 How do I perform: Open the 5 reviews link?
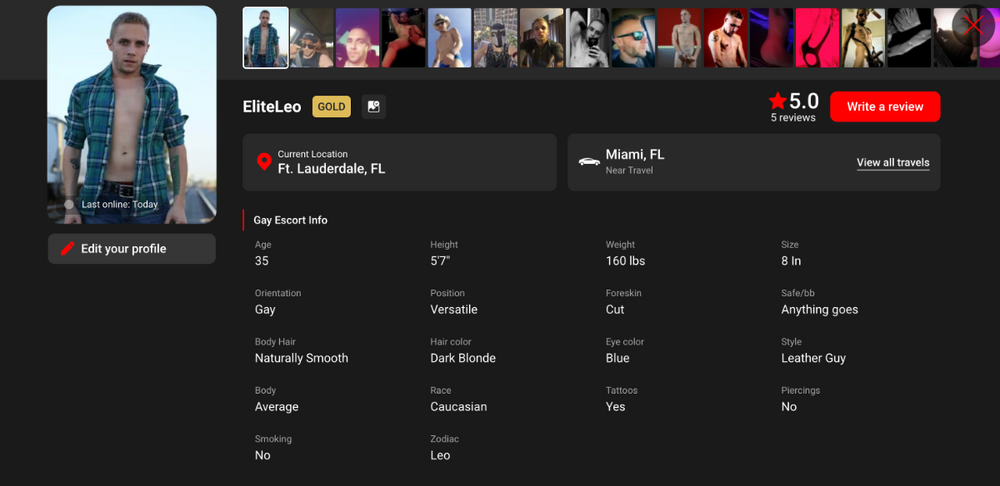point(793,118)
